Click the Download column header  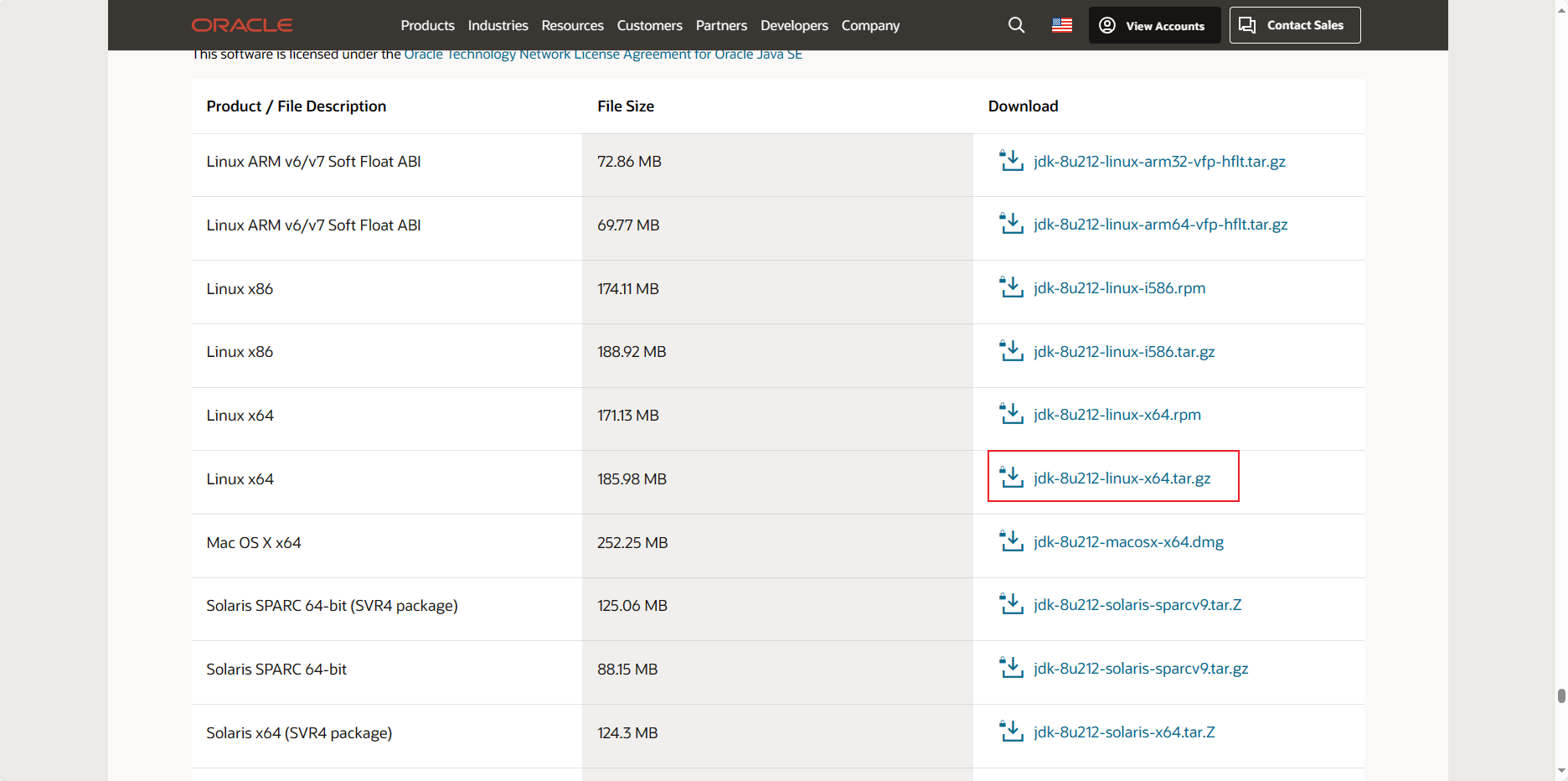pos(1023,106)
